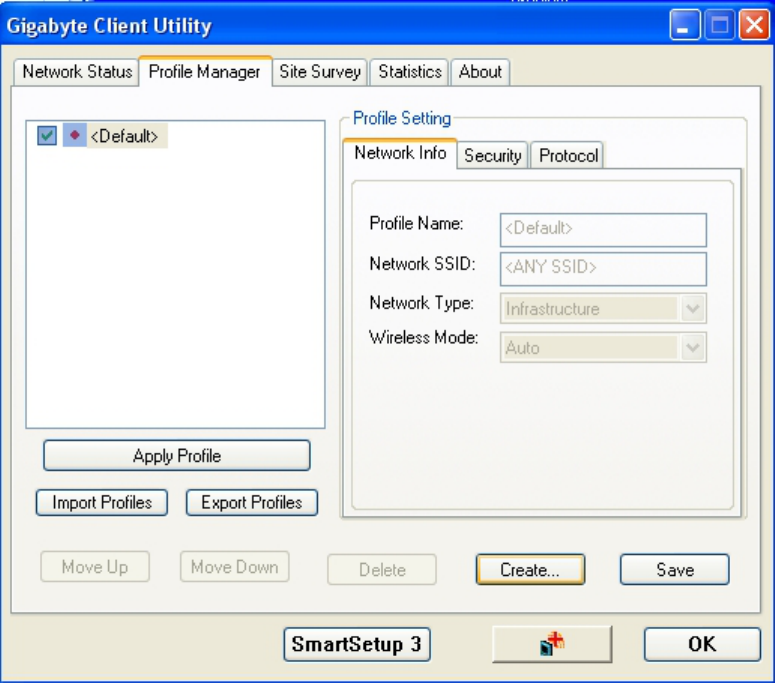Open the Site Survey tab

point(320,72)
